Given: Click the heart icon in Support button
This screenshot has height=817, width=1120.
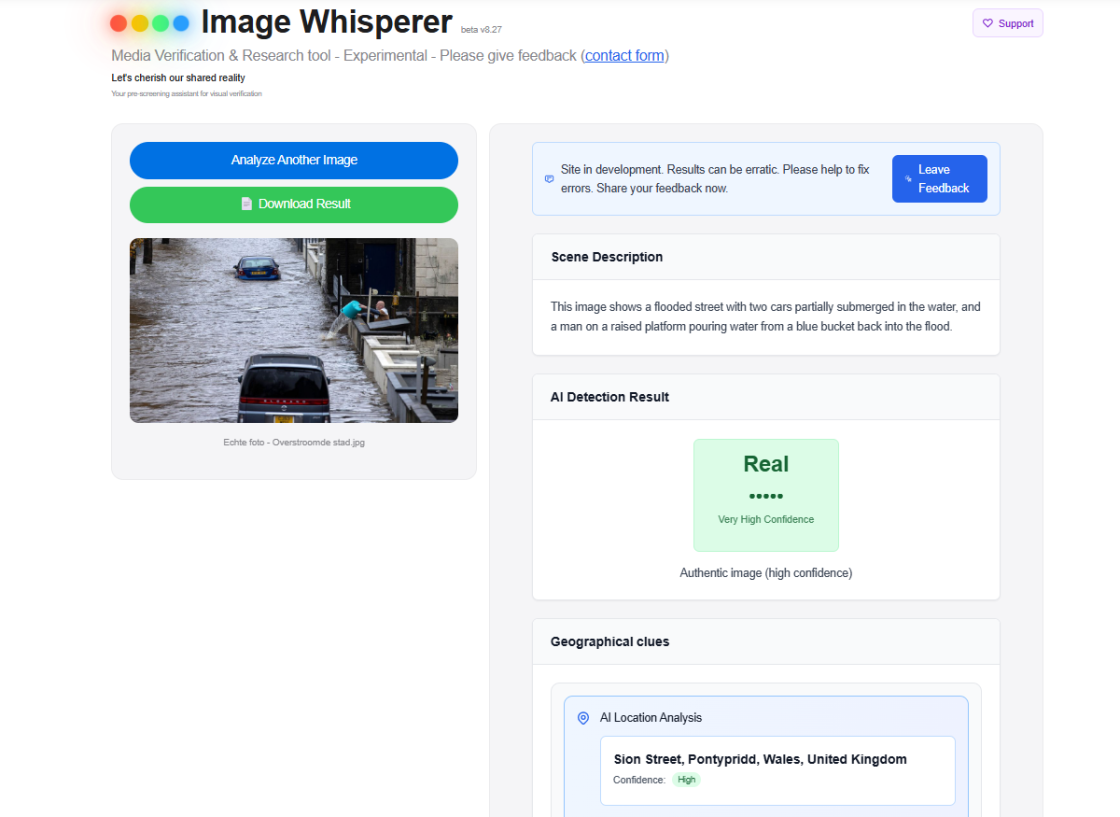Looking at the screenshot, I should (986, 22).
